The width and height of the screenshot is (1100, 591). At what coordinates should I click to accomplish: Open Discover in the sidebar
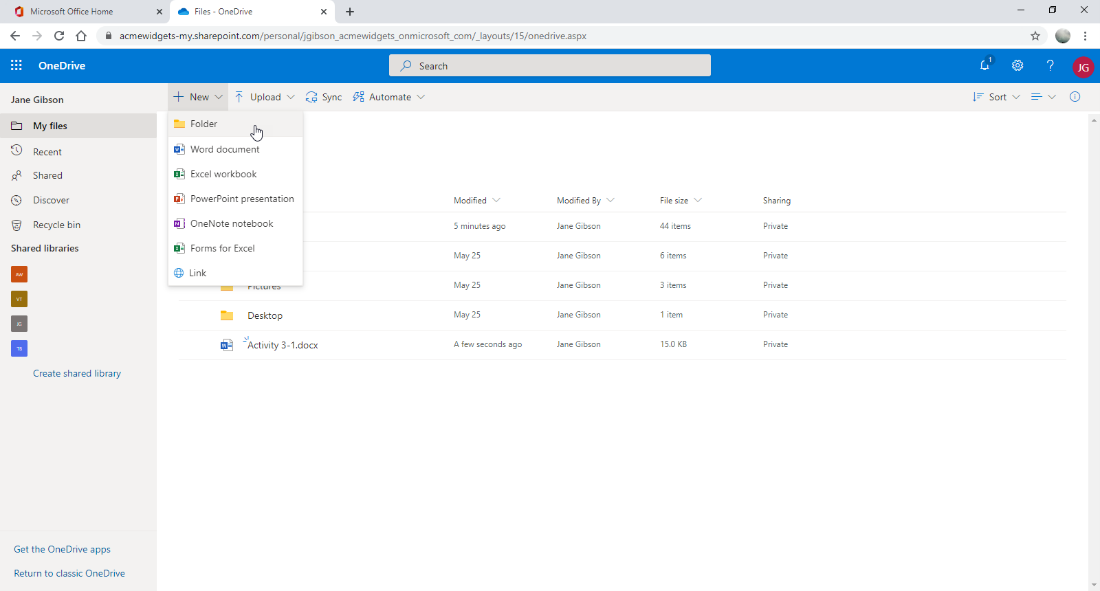coord(78,200)
